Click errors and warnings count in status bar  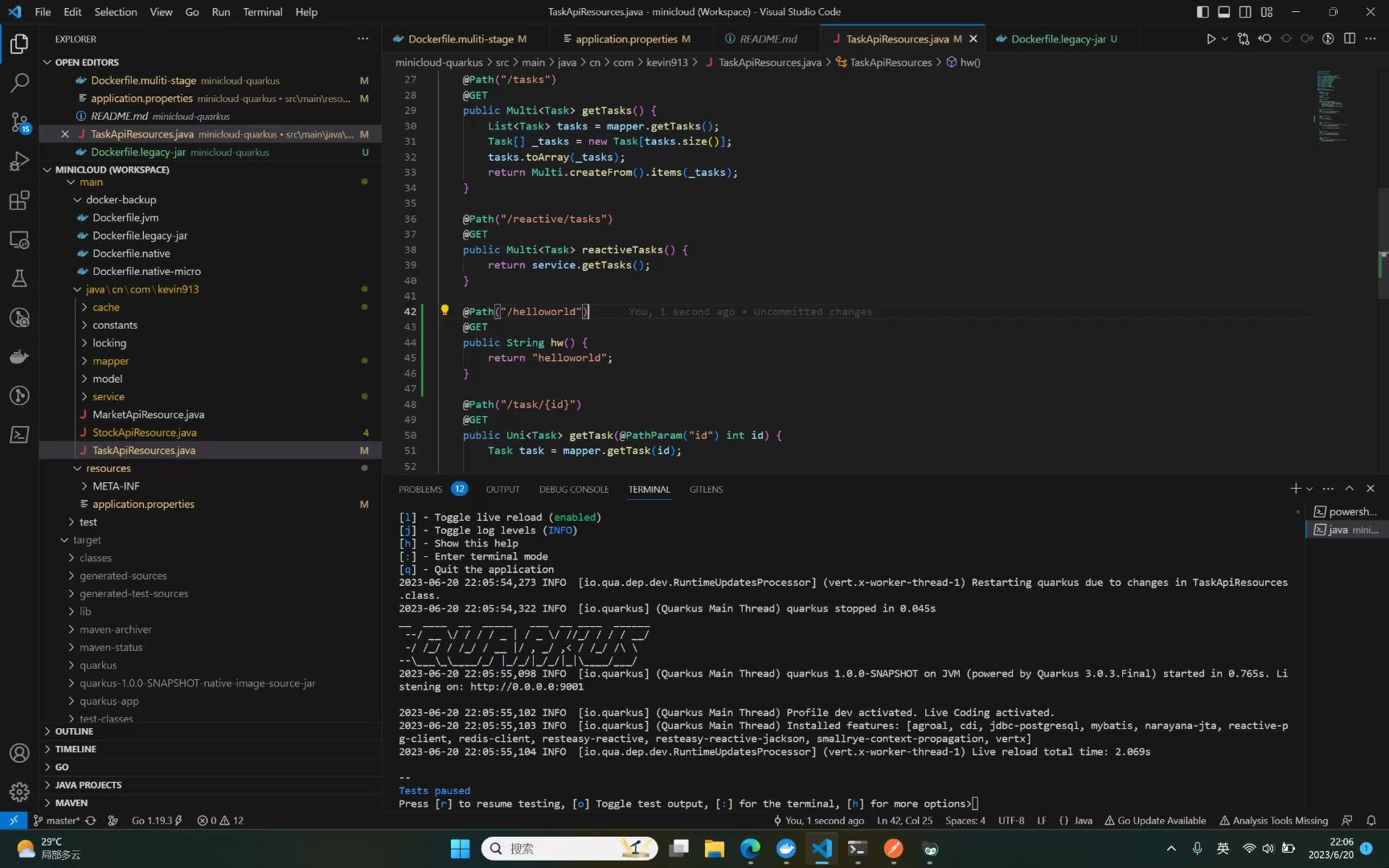tap(220, 821)
